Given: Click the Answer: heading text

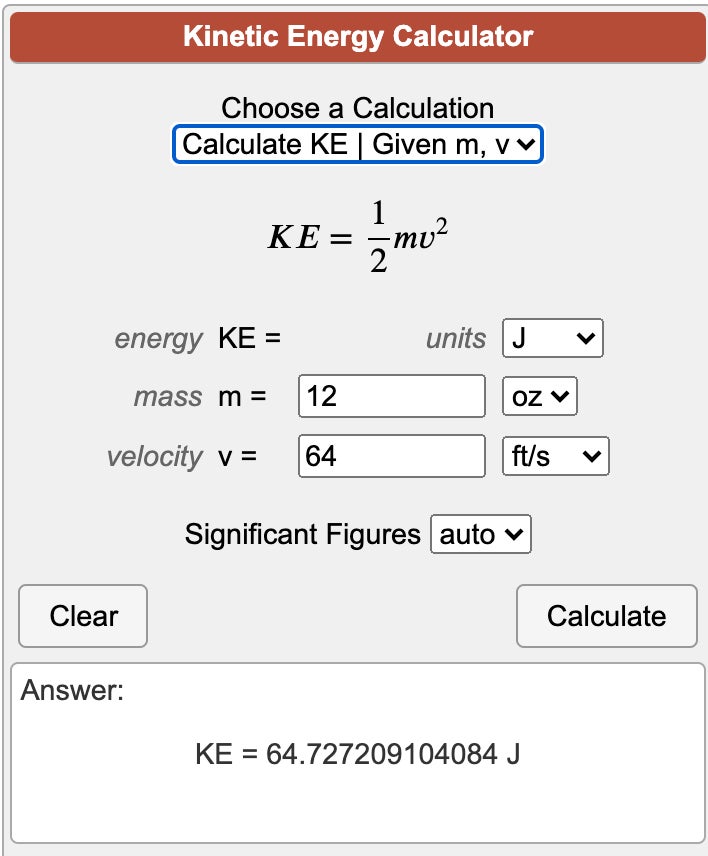Looking at the screenshot, I should point(72,690).
